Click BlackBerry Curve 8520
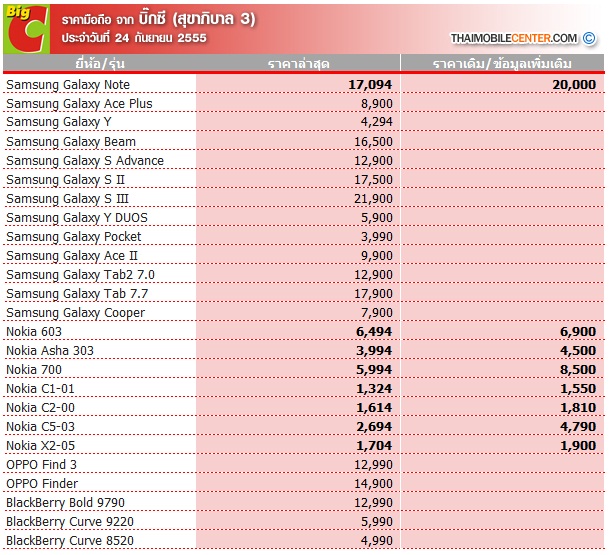609x555 pixels. pyautogui.click(x=70, y=541)
